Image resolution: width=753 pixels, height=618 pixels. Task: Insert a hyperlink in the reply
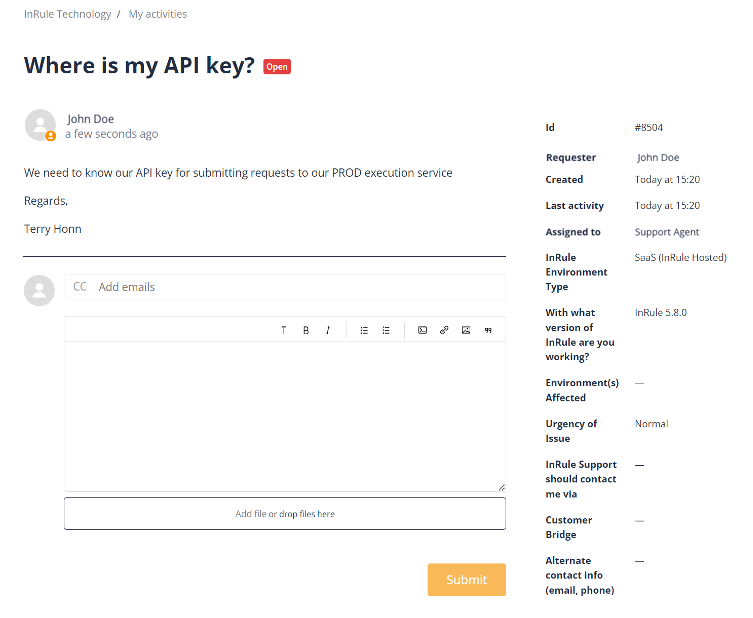pyautogui.click(x=444, y=330)
